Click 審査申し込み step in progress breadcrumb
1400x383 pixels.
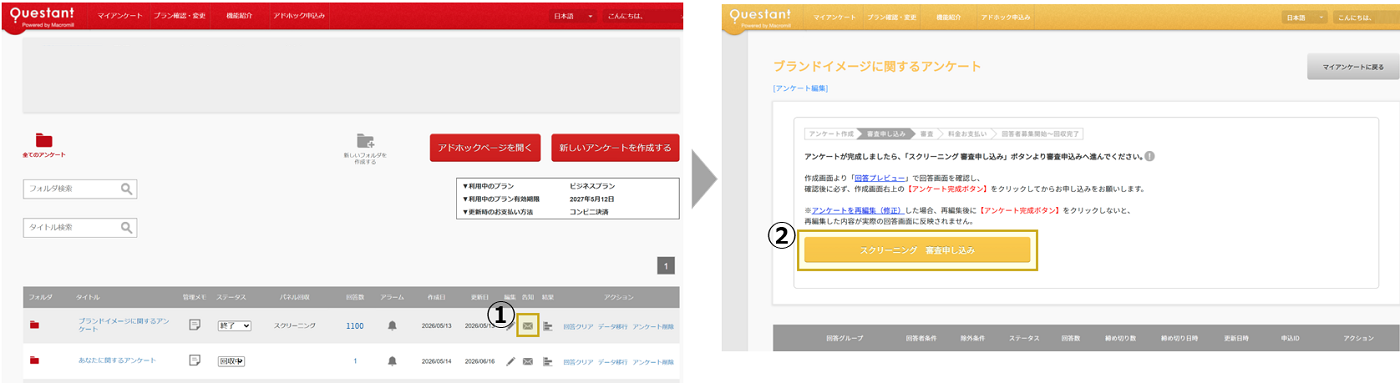coord(886,133)
